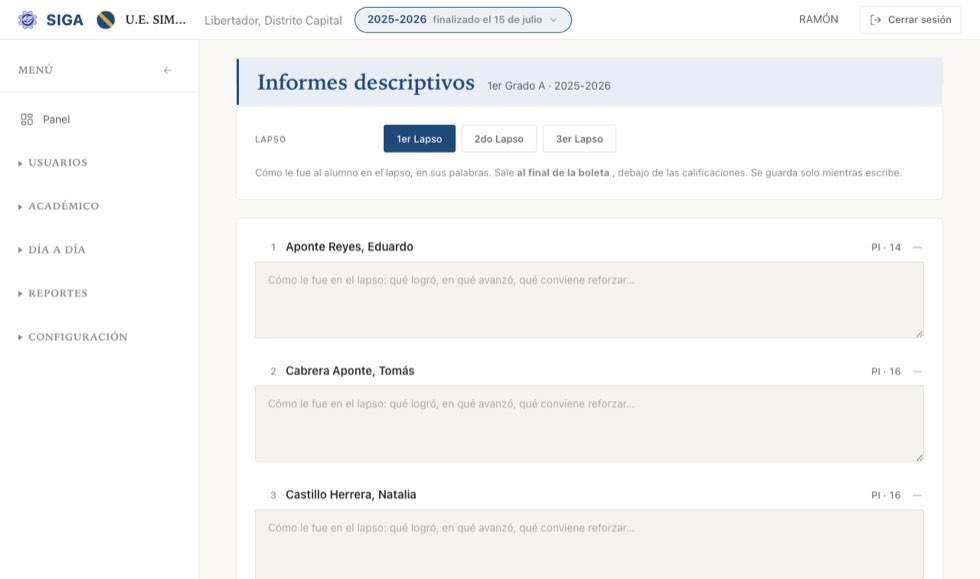The width and height of the screenshot is (980, 579).
Task: Click the PI · 14 label
Action: (886, 248)
